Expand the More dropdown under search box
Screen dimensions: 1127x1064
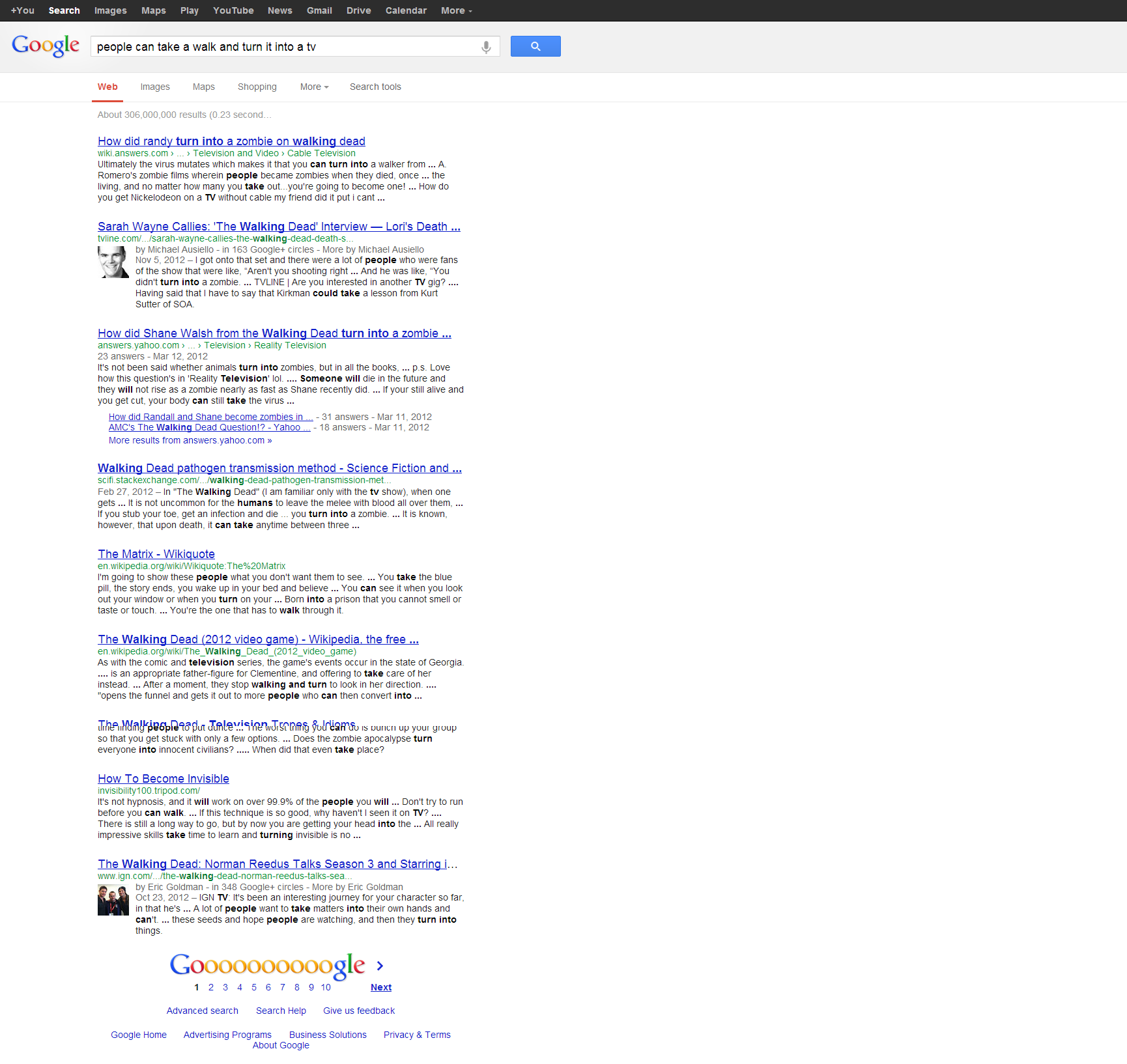(314, 87)
